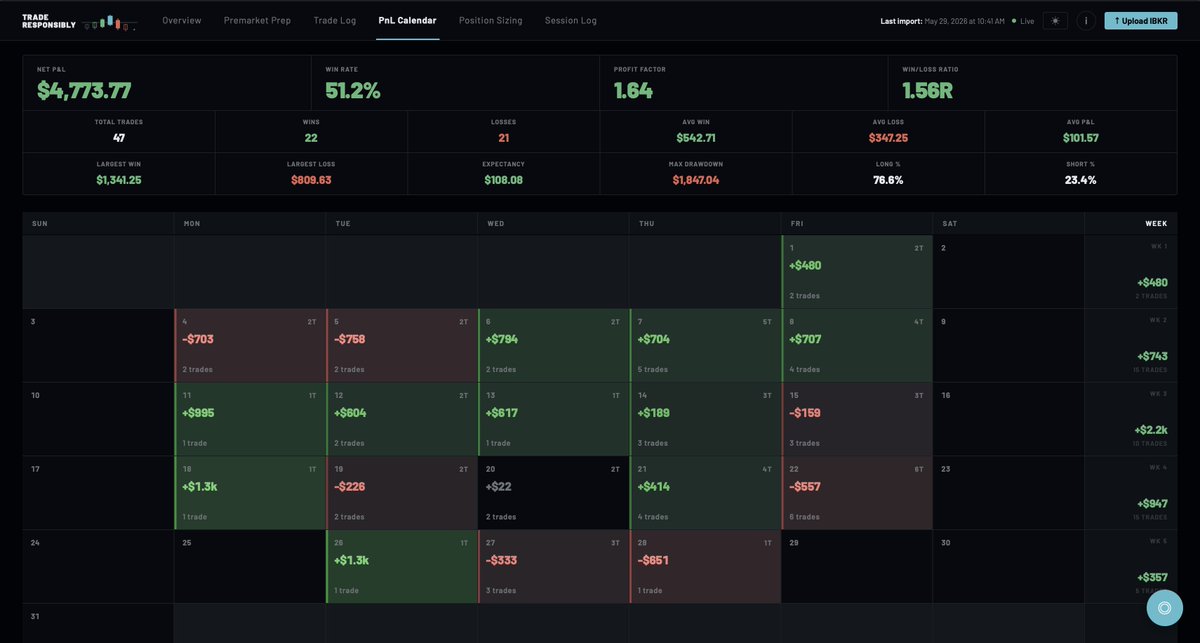Click the Avg Loss $347.25 stat
The width and height of the screenshot is (1200, 643).
tap(888, 131)
